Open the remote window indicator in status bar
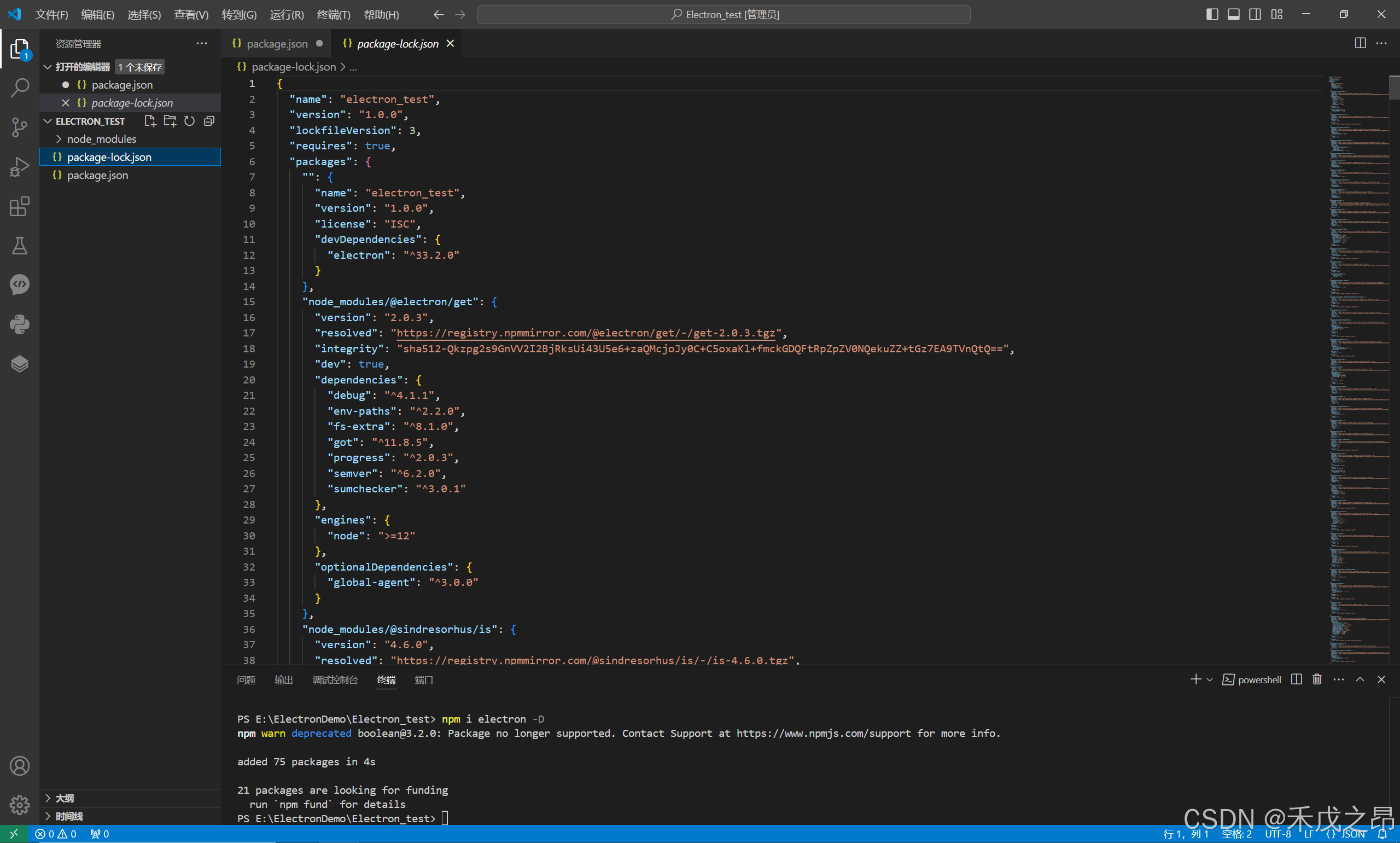This screenshot has width=1400, height=843. (x=14, y=834)
